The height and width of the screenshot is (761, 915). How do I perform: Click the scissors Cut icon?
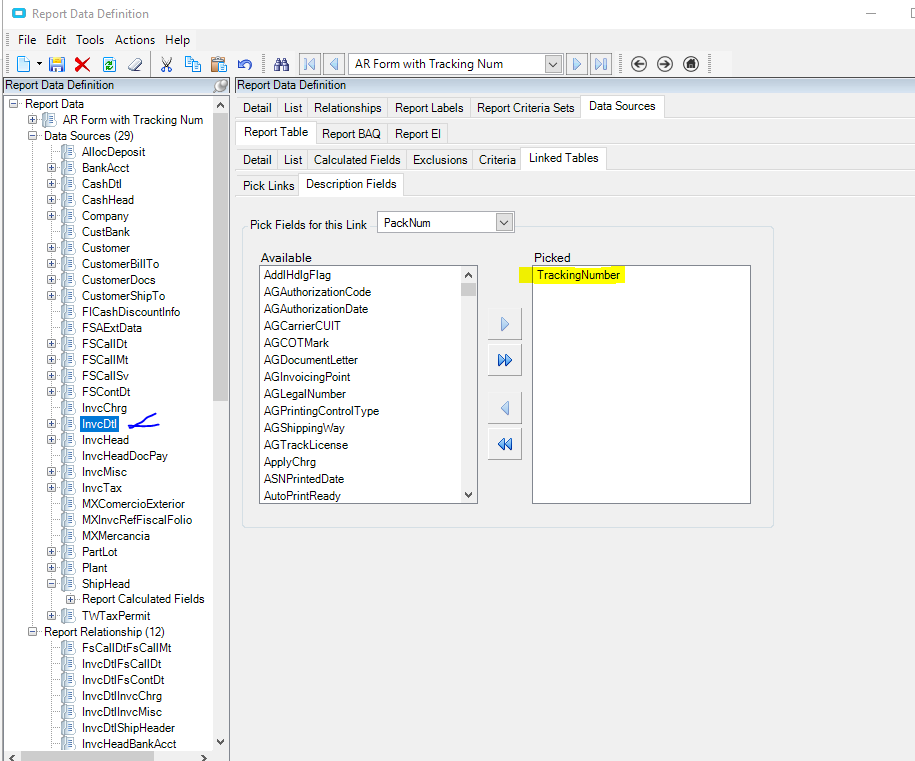166,64
